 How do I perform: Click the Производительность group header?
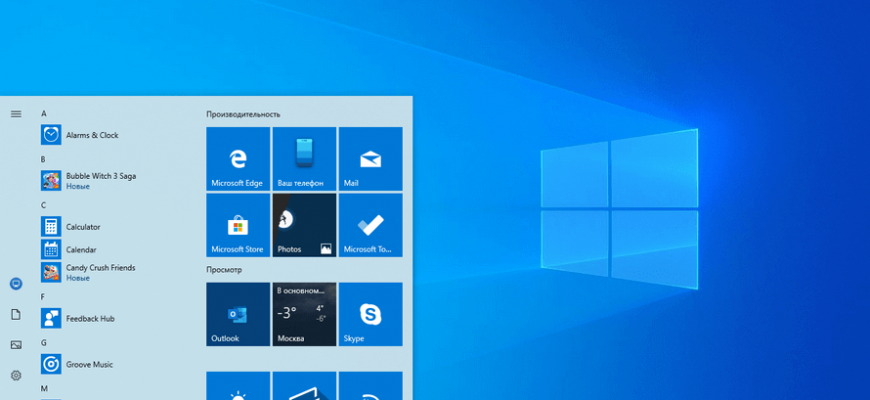pos(243,114)
